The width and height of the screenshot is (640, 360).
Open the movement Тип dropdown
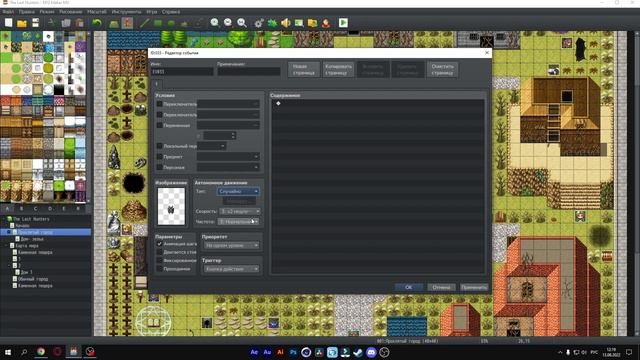pos(238,191)
